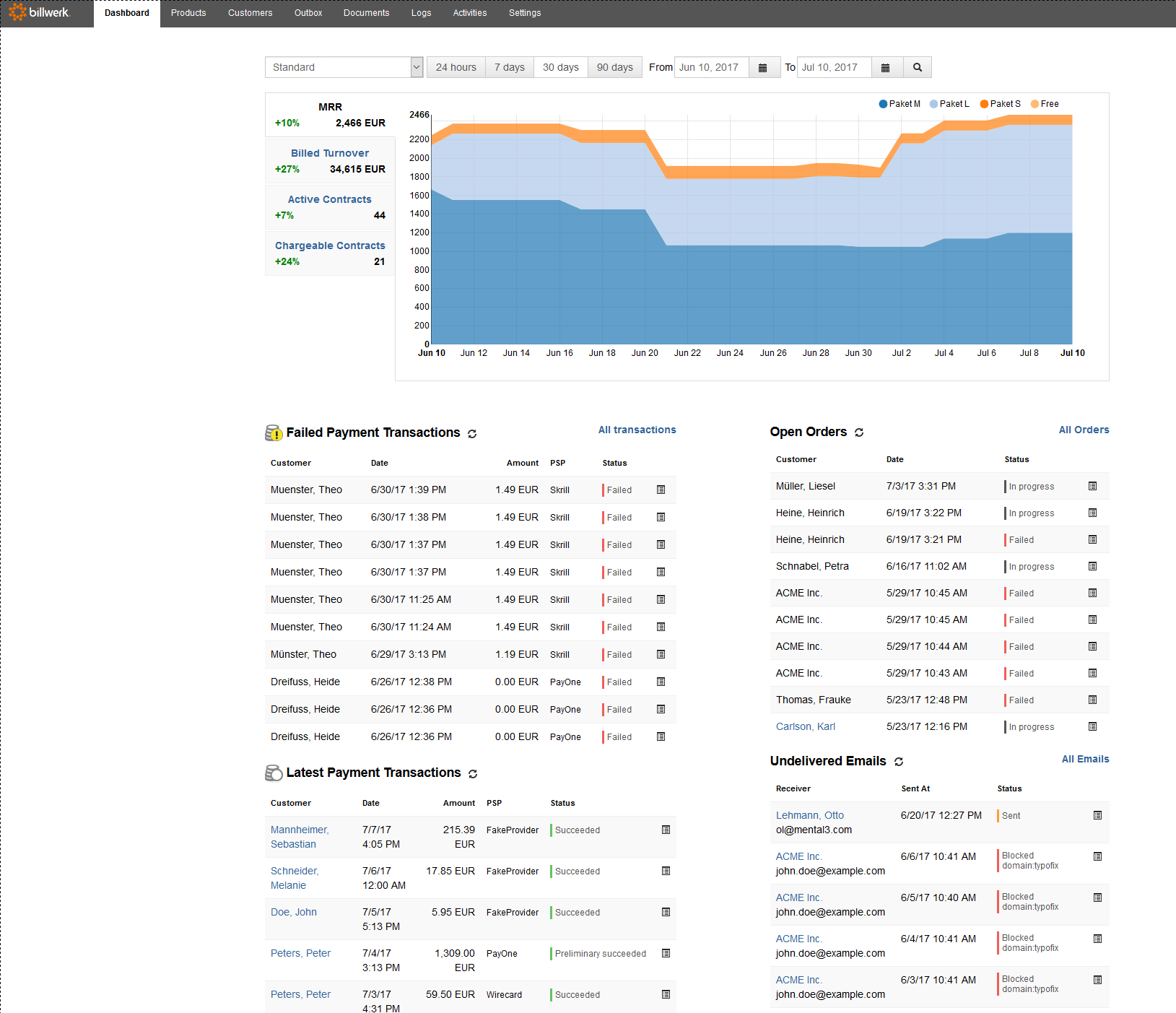This screenshot has width=1176, height=1013.
Task: Run the date range search
Action: (918, 67)
